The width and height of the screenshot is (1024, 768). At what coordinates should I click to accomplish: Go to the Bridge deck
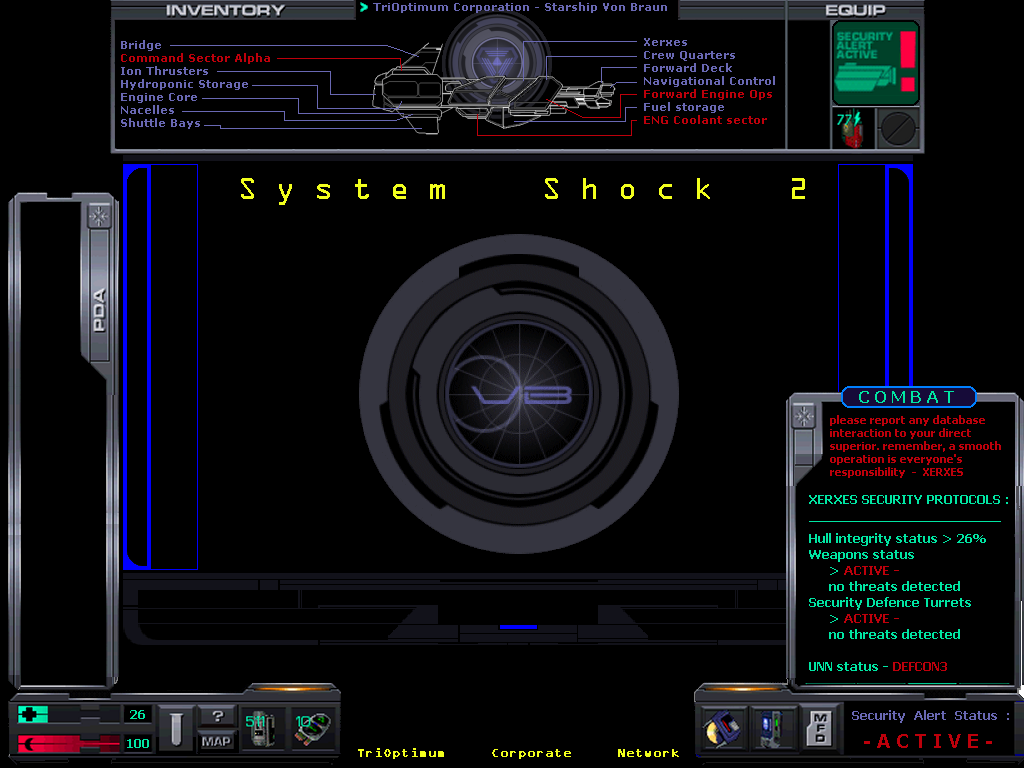(x=141, y=45)
